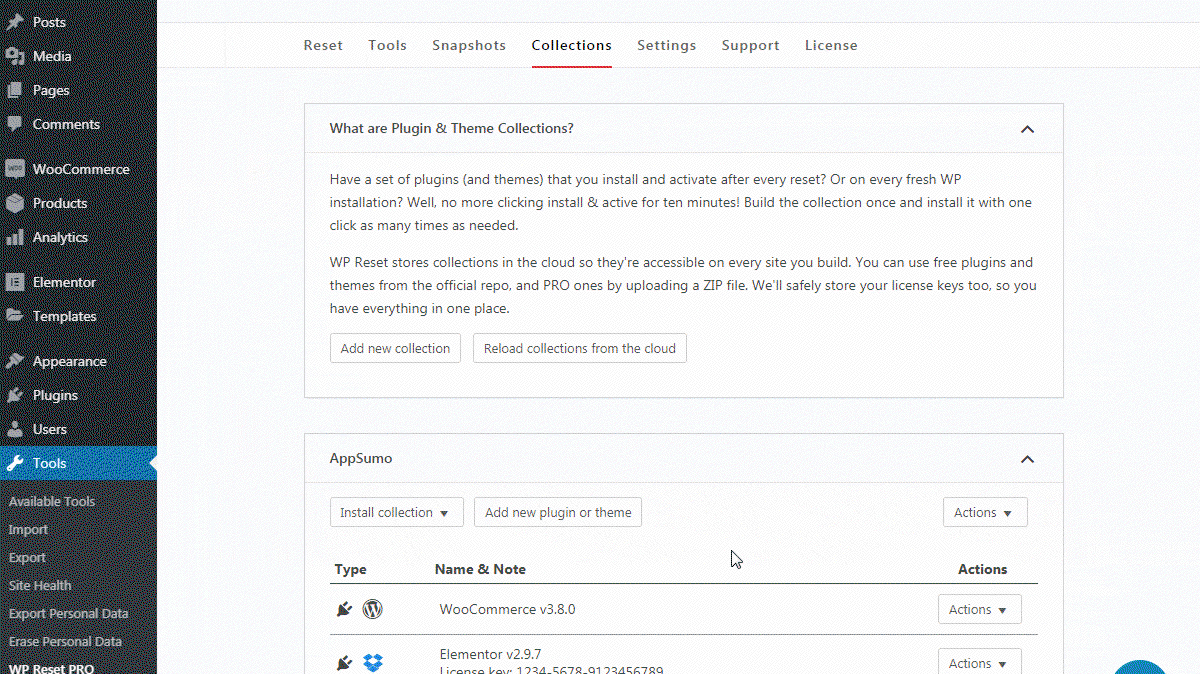Image resolution: width=1200 pixels, height=674 pixels.
Task: Click Add new plugin or theme button
Action: click(x=558, y=512)
